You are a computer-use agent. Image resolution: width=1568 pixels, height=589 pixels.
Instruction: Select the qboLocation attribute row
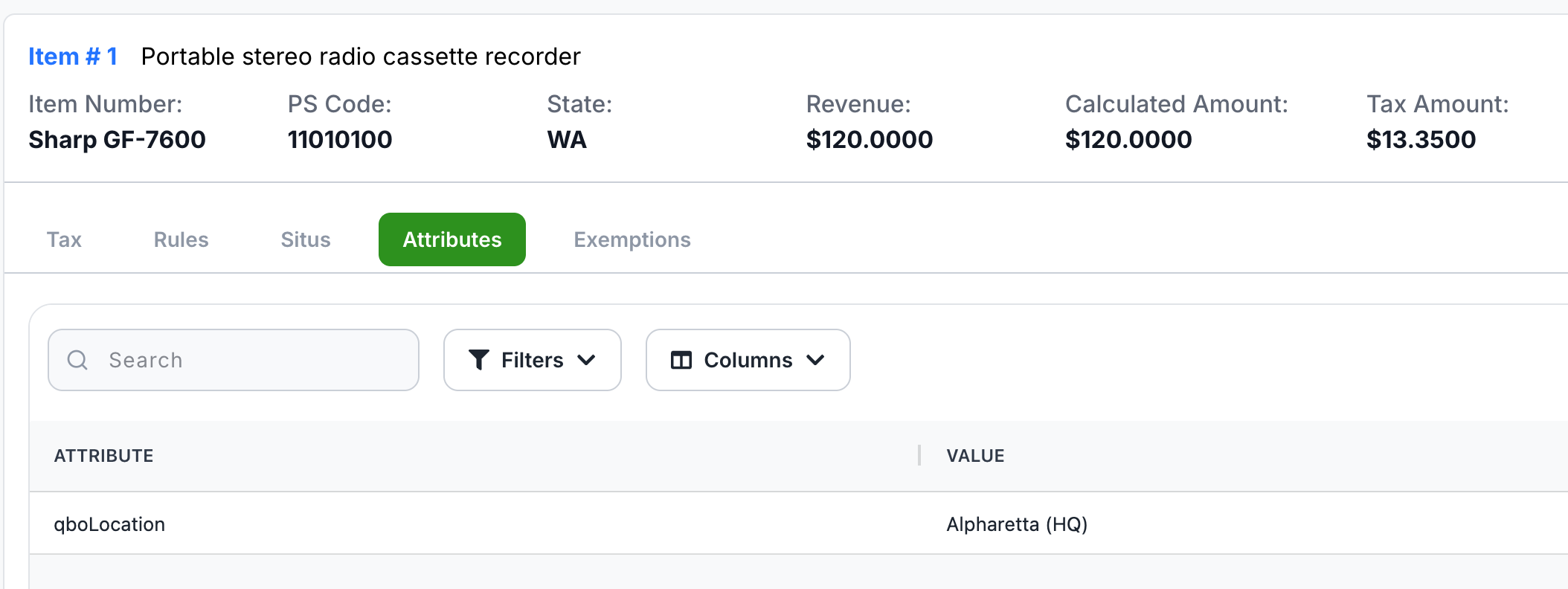click(799, 524)
